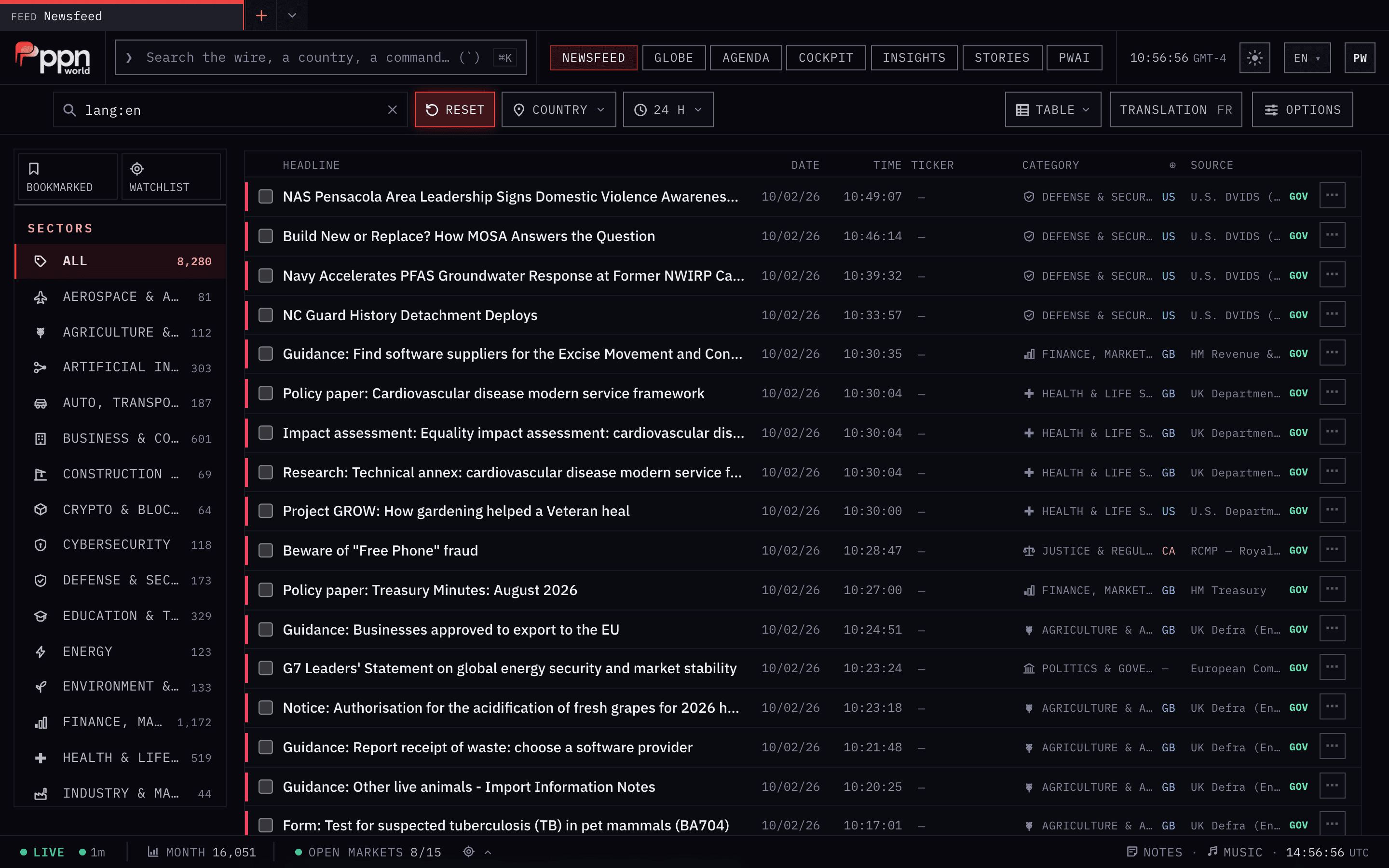This screenshot has height=868, width=1389.
Task: Open the Country filter dropdown
Action: (558, 109)
